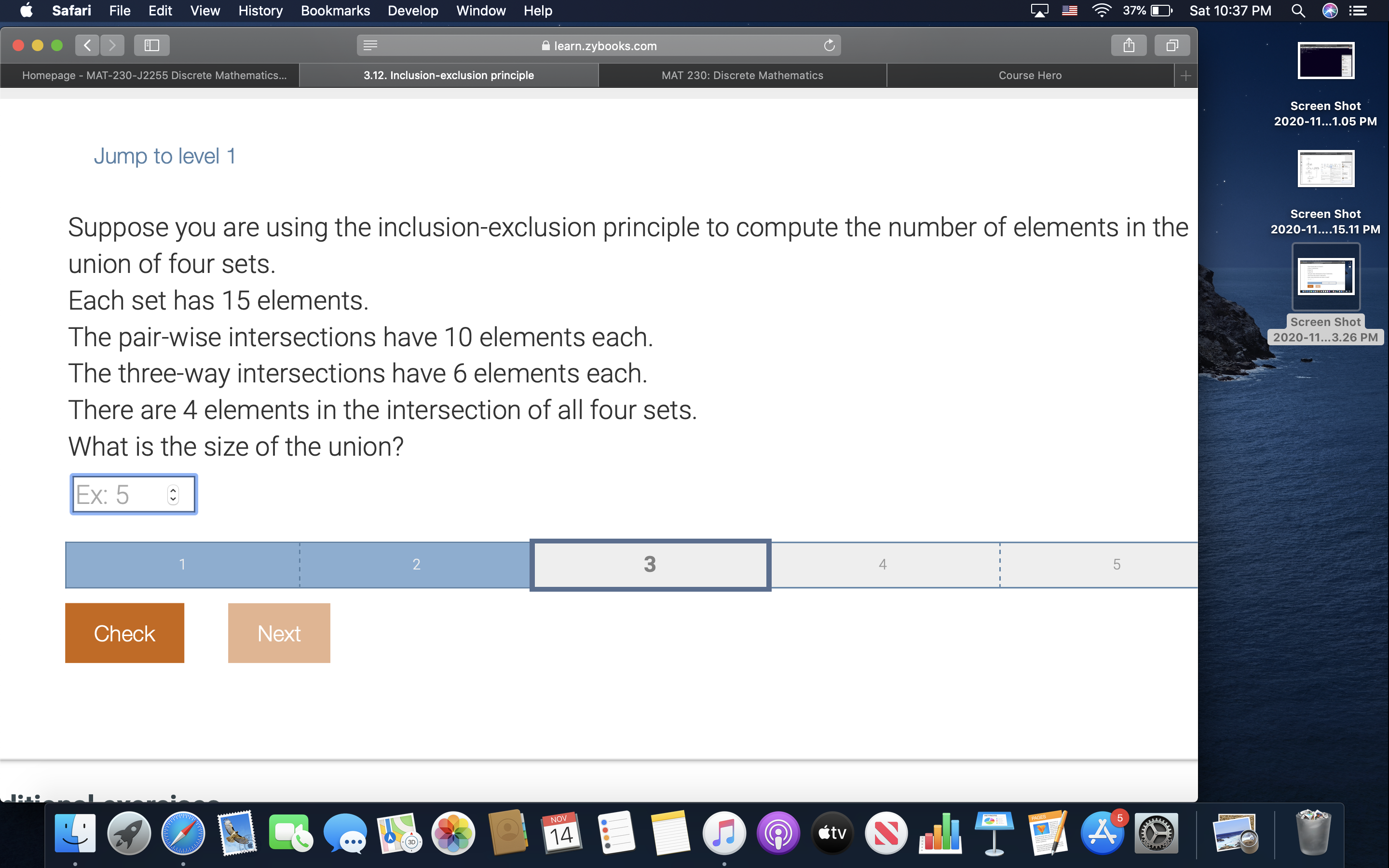Screen dimensions: 1389x868
Task: Click the Share icon in Safari toolbar
Action: (1129, 45)
